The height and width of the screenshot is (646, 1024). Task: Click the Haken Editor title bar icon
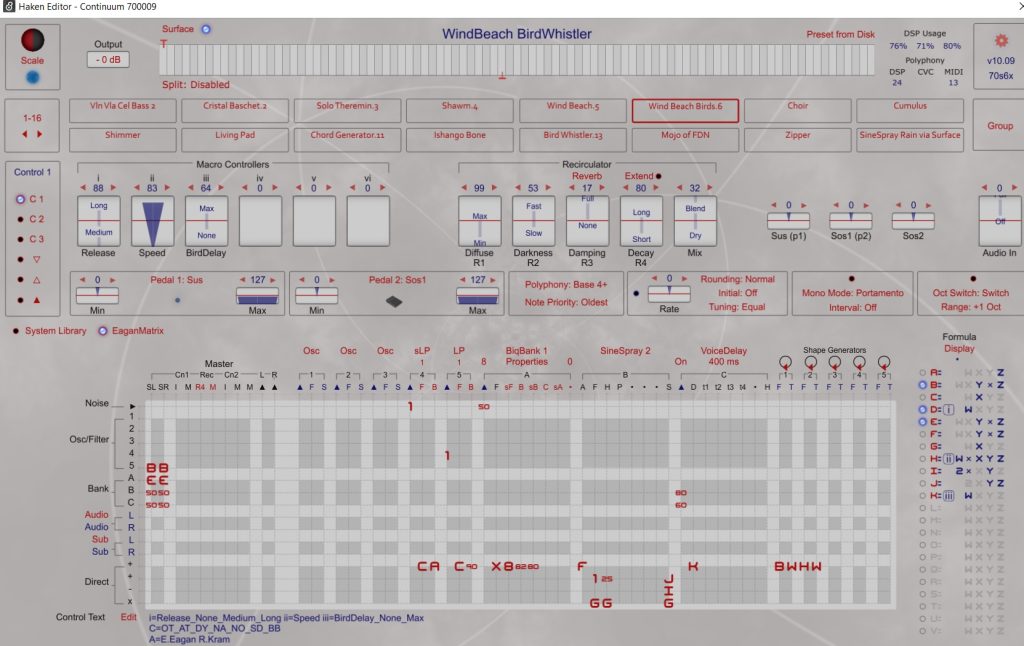[8, 7]
